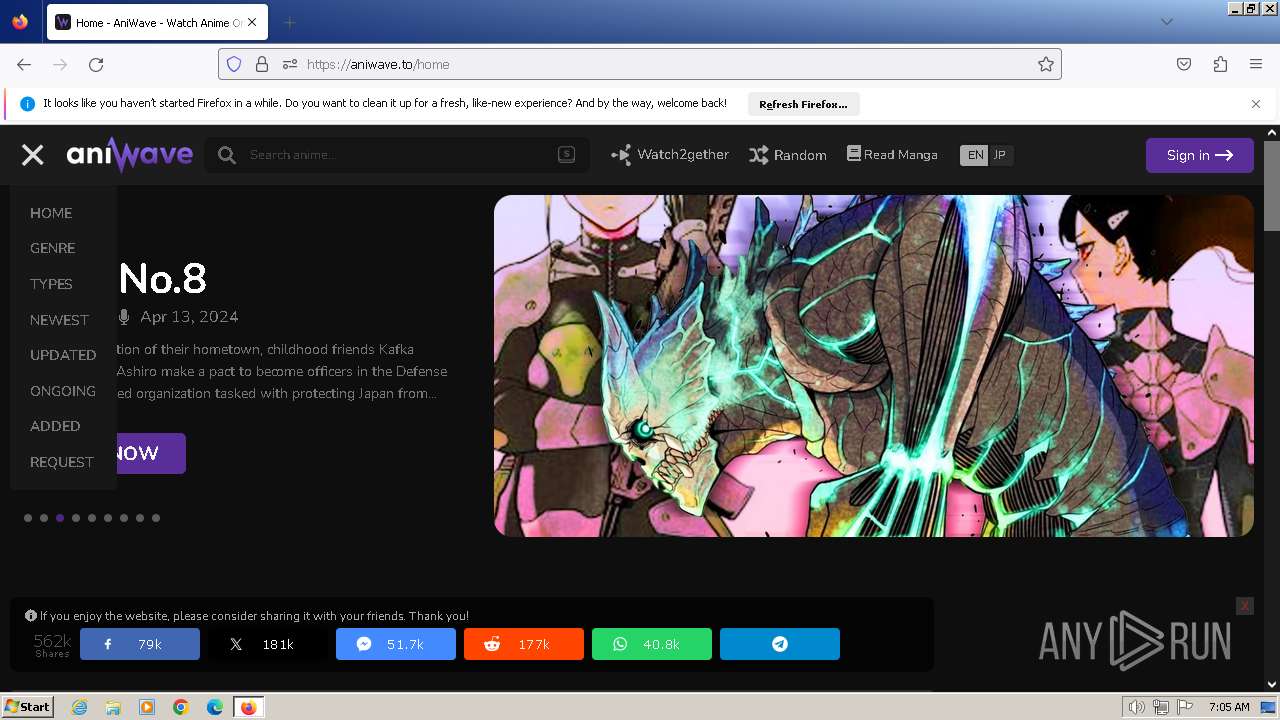Share on Facebook button 79k
The image size is (1280, 720).
click(x=140, y=644)
